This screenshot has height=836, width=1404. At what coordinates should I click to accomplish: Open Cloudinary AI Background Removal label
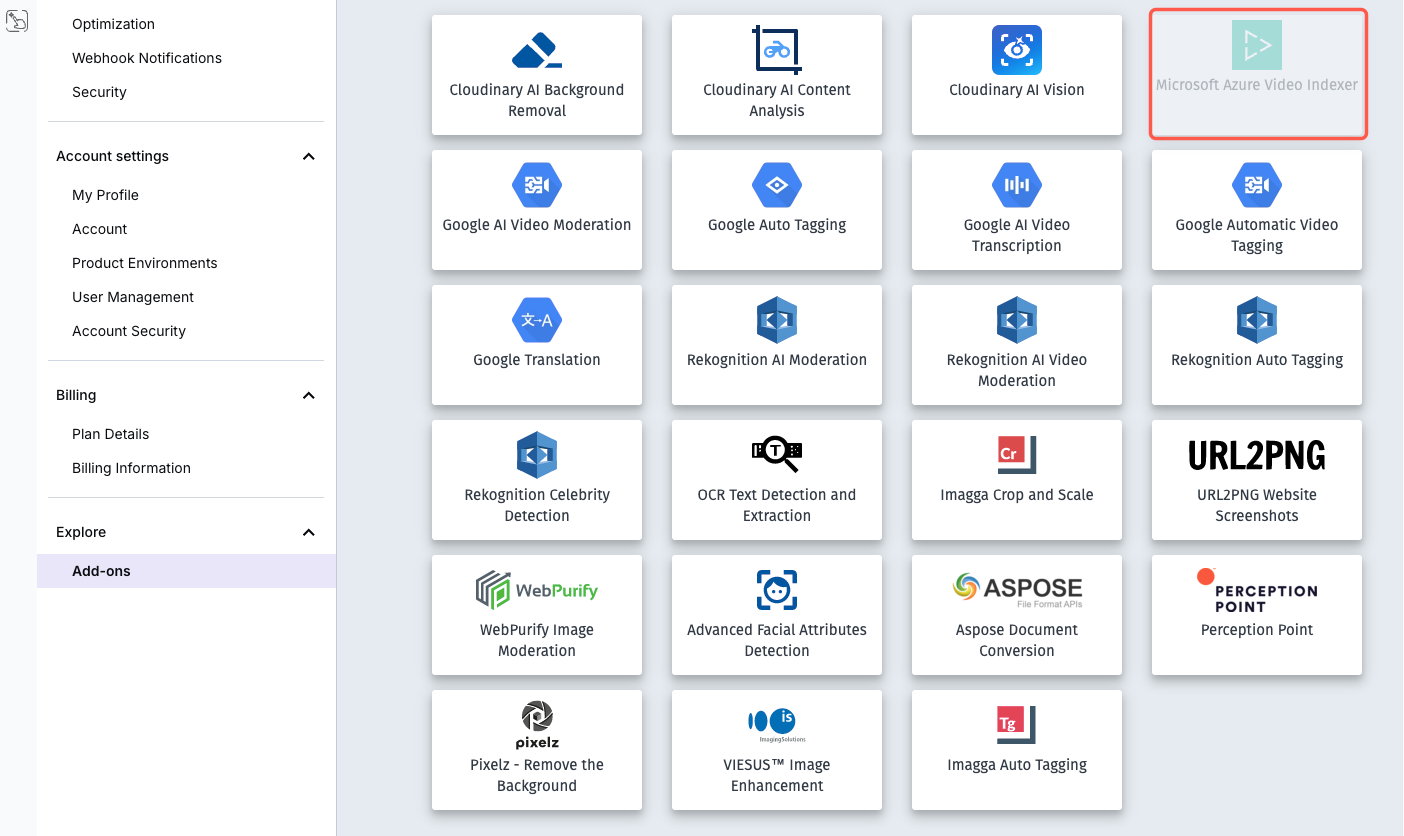click(x=537, y=100)
